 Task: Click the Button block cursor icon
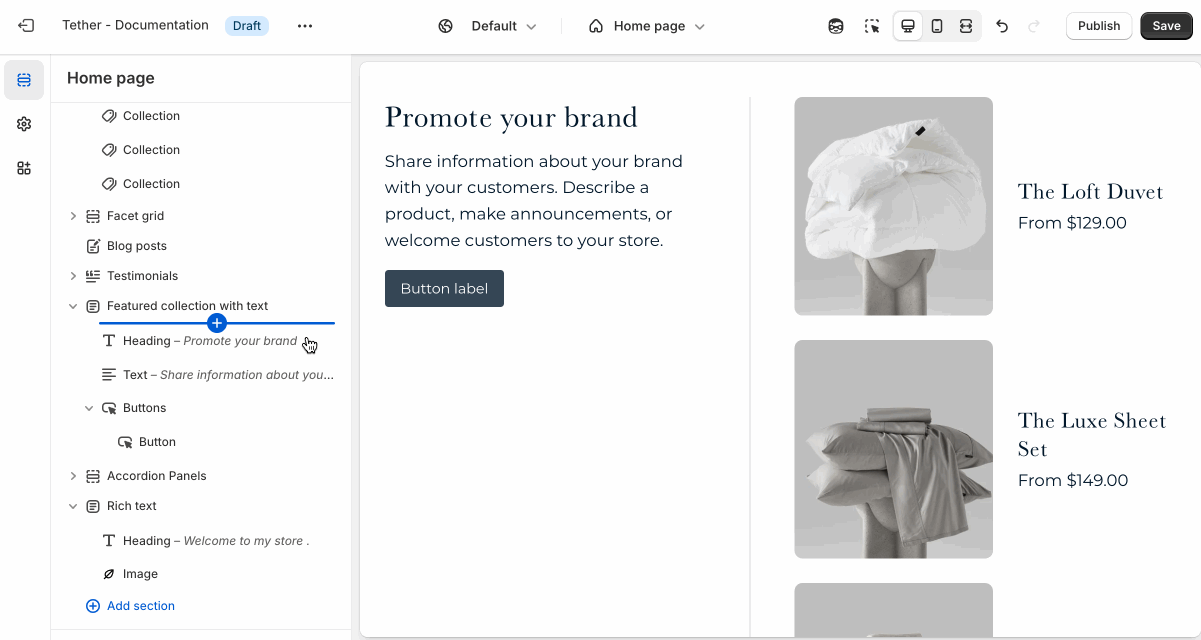coord(125,442)
